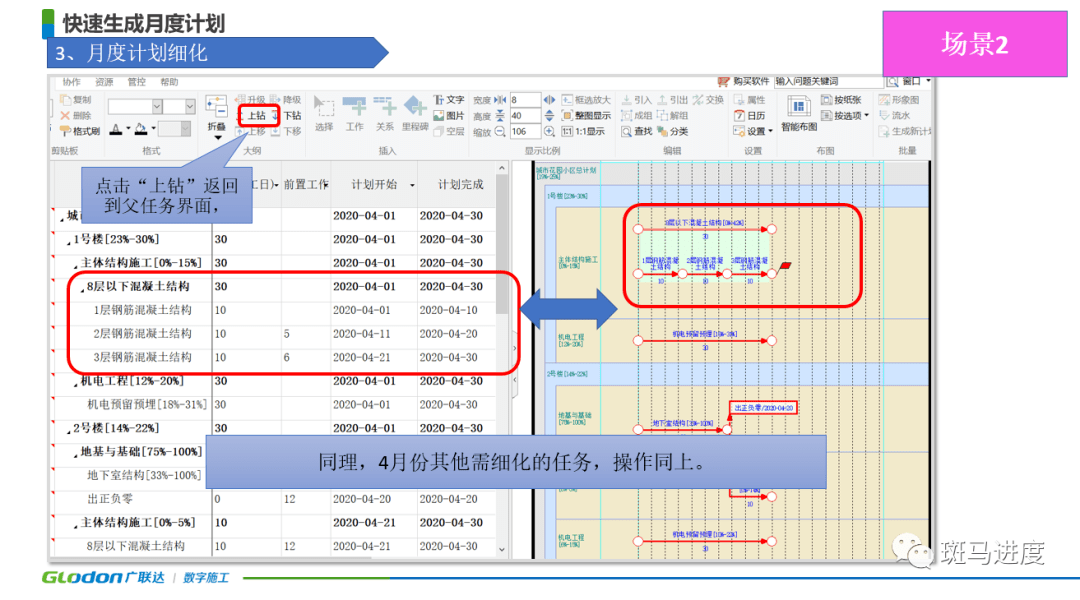Screen dimensions: 1080x600
Task: Click the 交换 swap icon
Action: tap(698, 100)
